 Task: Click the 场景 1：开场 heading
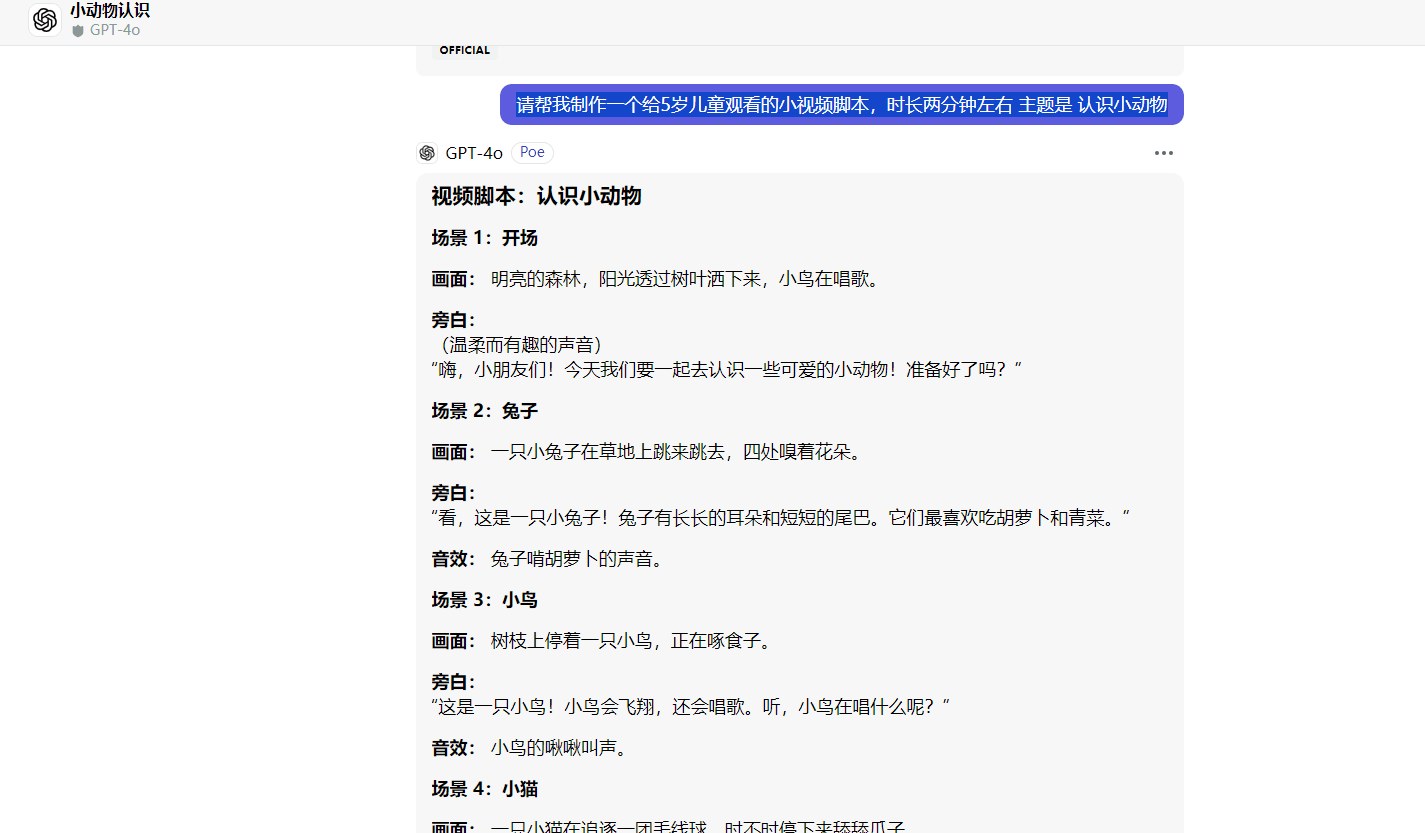[485, 238]
